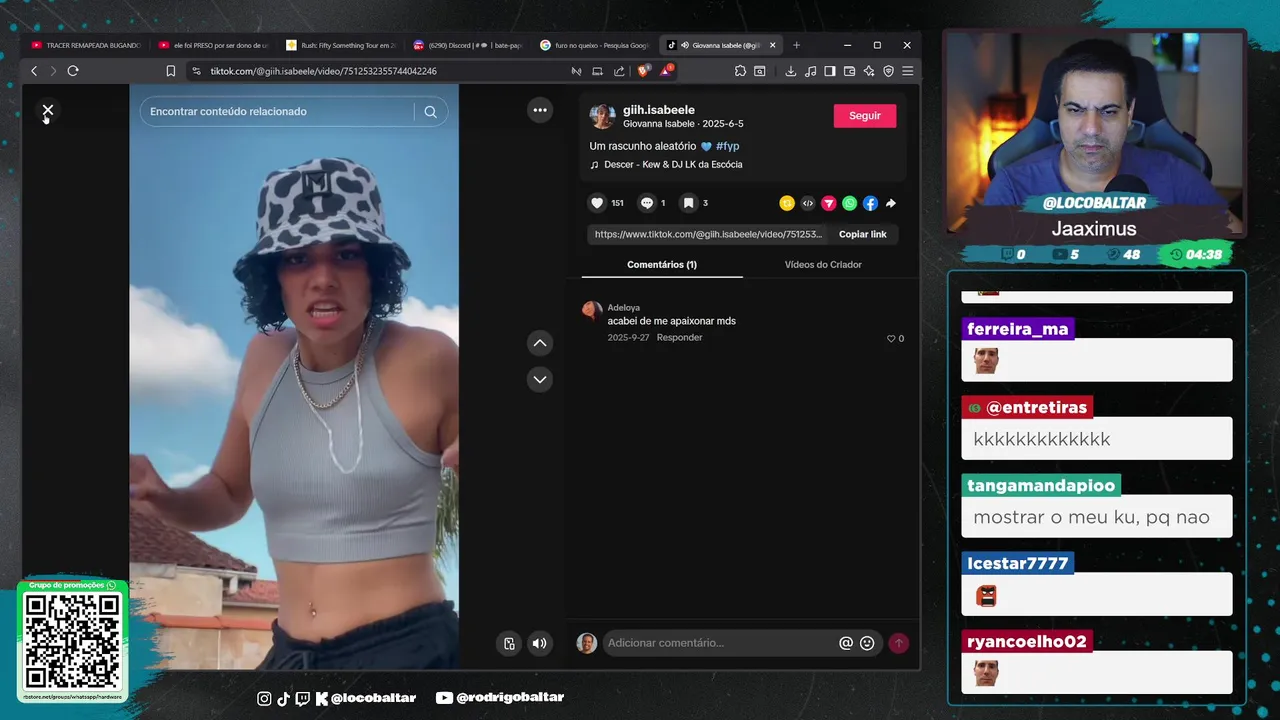Switch to 'Rush: Fifty Something Tour' tab
1280x720 pixels.
[x=340, y=45]
